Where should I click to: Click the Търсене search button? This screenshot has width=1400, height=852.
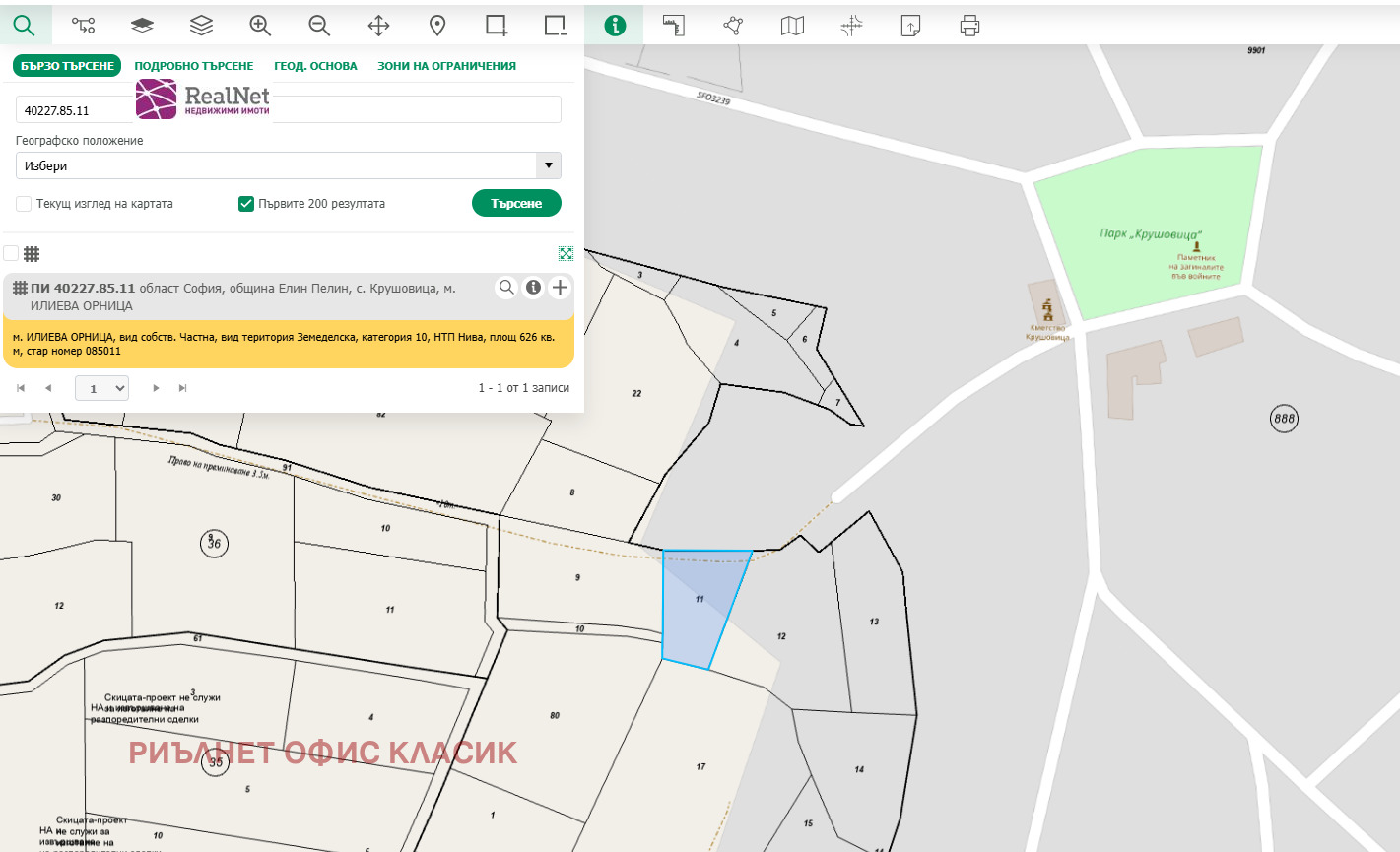[516, 203]
